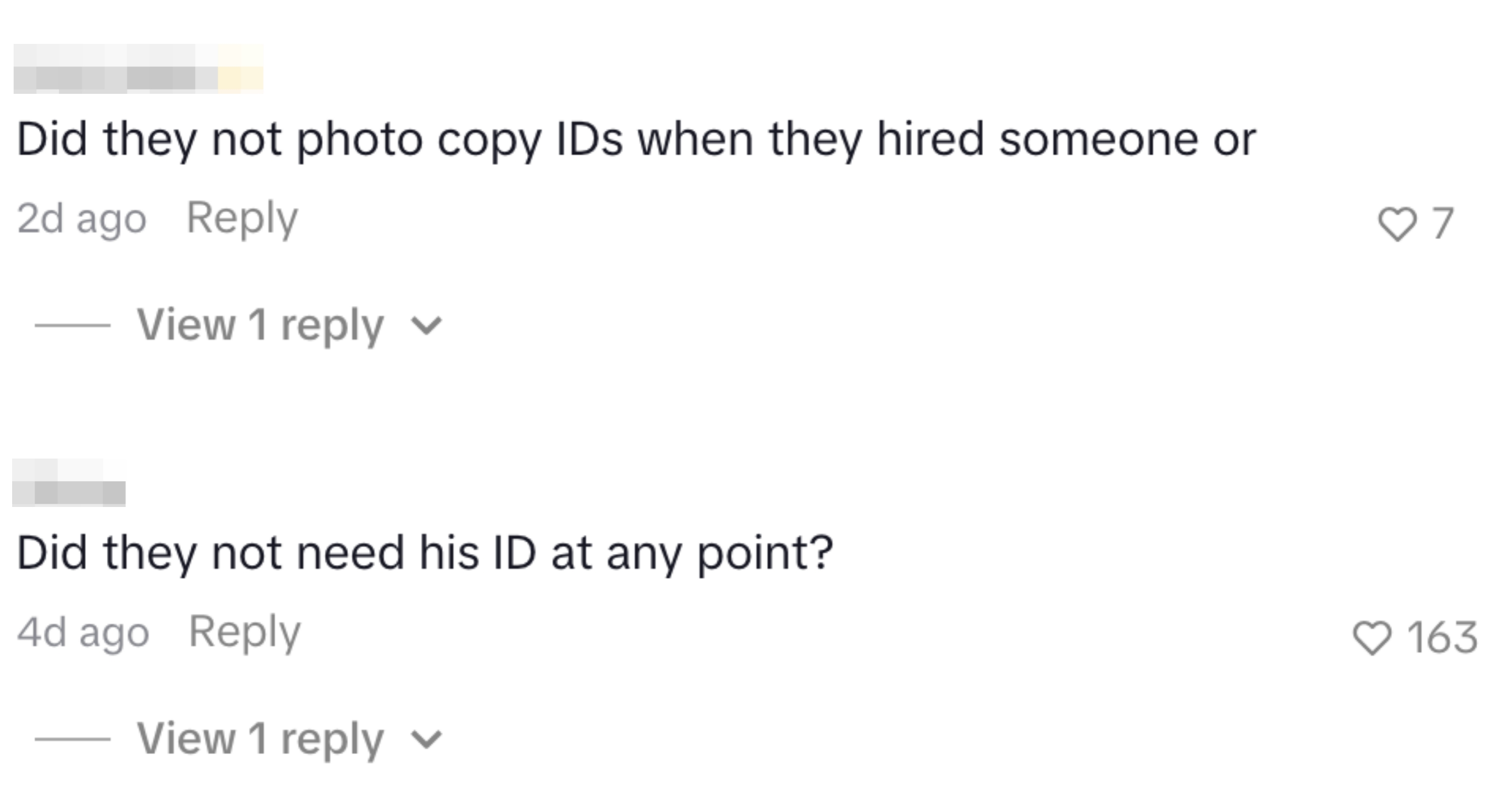
Task: Open the blurred username above photo copy comment
Action: pyautogui.click(x=138, y=69)
